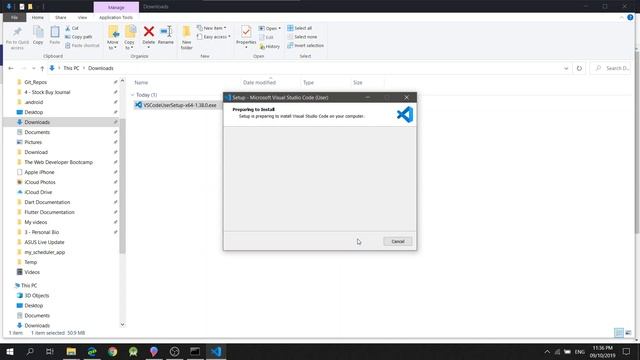Collapse the Today group
Viewport: 640px width, 360px height.
(x=133, y=95)
